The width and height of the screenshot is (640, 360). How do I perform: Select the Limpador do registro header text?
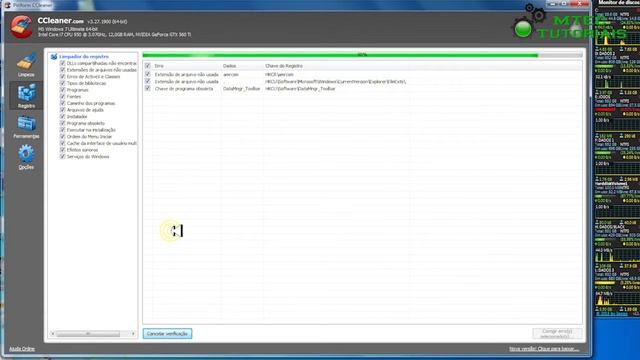pyautogui.click(x=84, y=57)
